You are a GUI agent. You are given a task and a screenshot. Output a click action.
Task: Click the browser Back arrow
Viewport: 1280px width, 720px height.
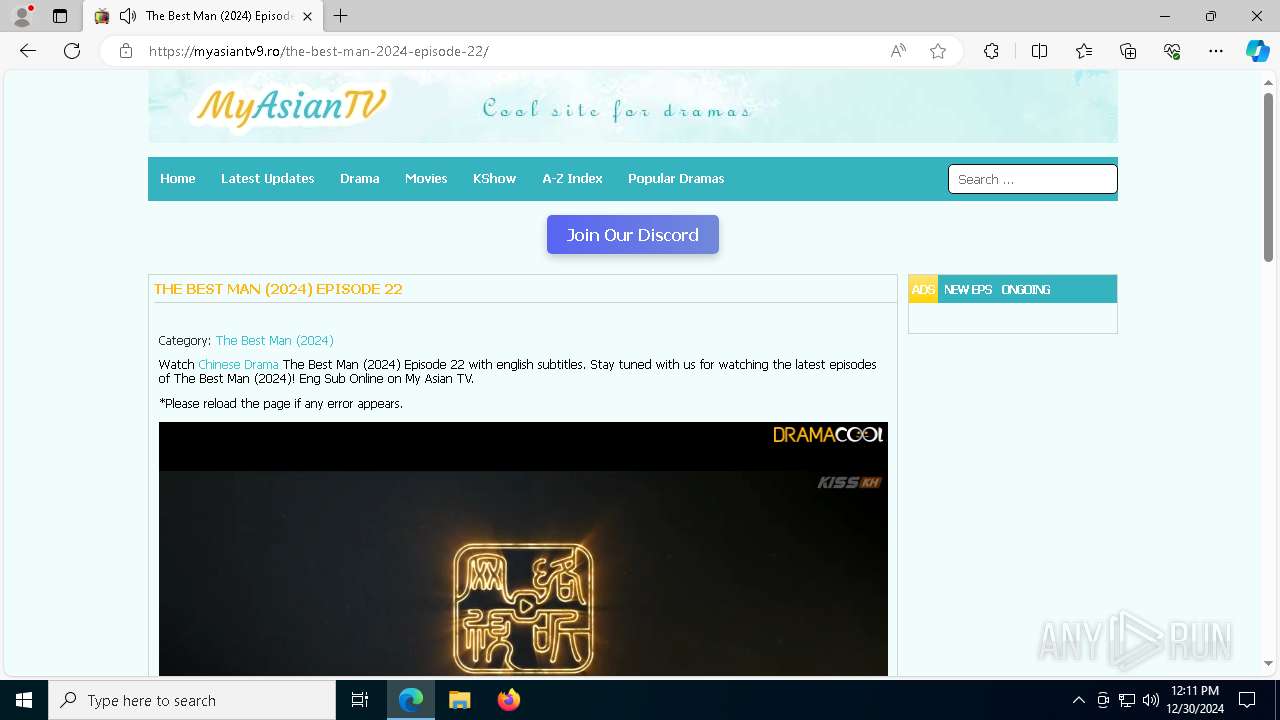28,51
